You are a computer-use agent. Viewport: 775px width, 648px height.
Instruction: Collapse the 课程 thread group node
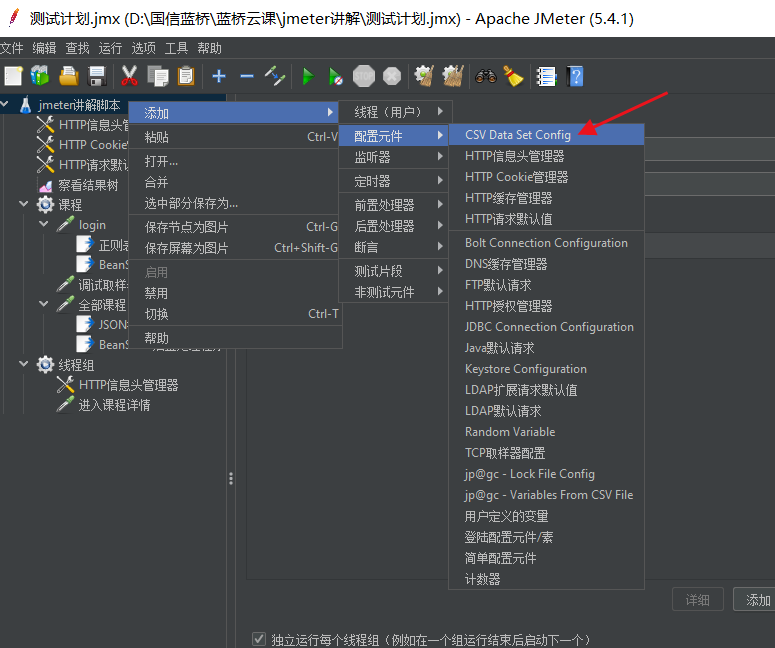pos(23,203)
